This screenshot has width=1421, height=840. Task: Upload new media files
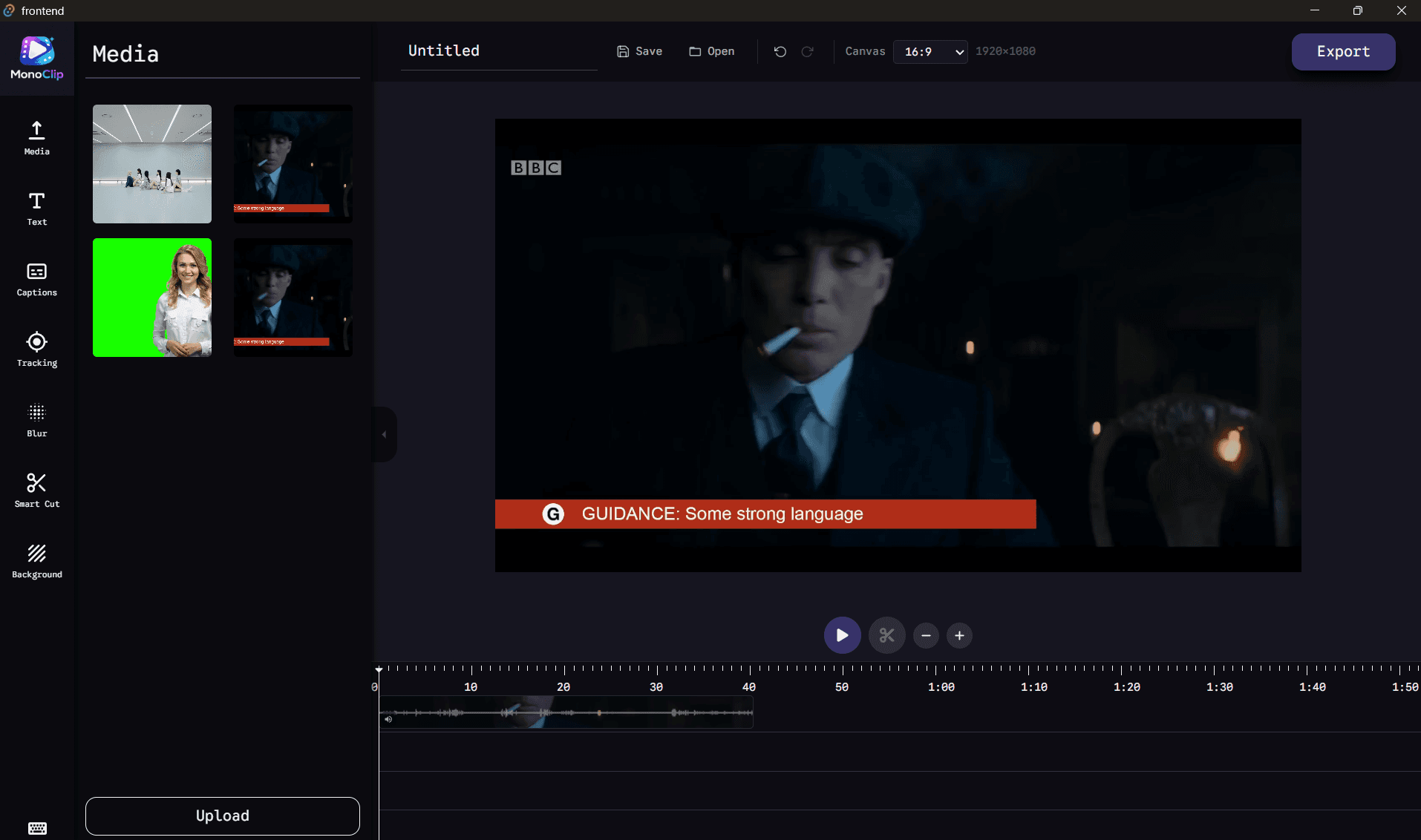click(223, 816)
